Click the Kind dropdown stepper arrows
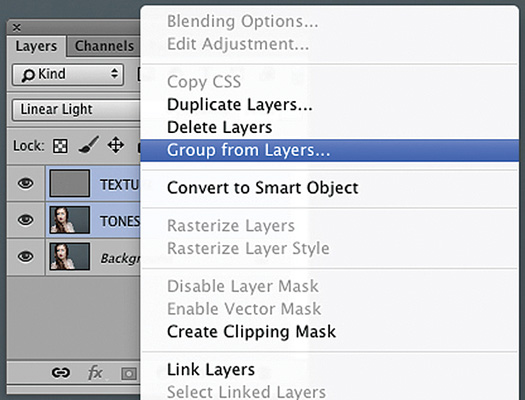Viewport: 525px width, 400px height. (x=115, y=74)
